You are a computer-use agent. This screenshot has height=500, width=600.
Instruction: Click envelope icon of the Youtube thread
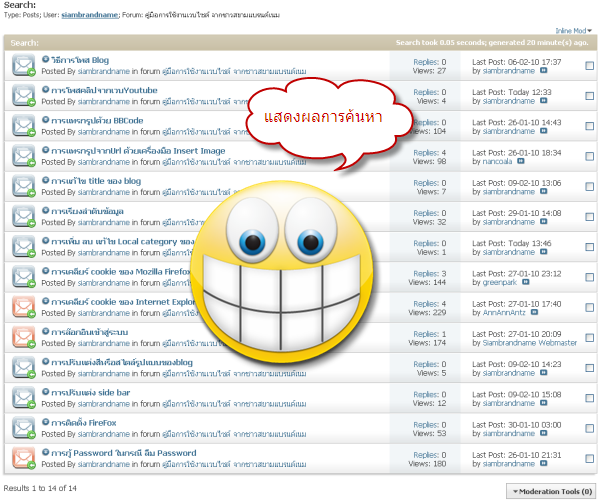click(24, 96)
